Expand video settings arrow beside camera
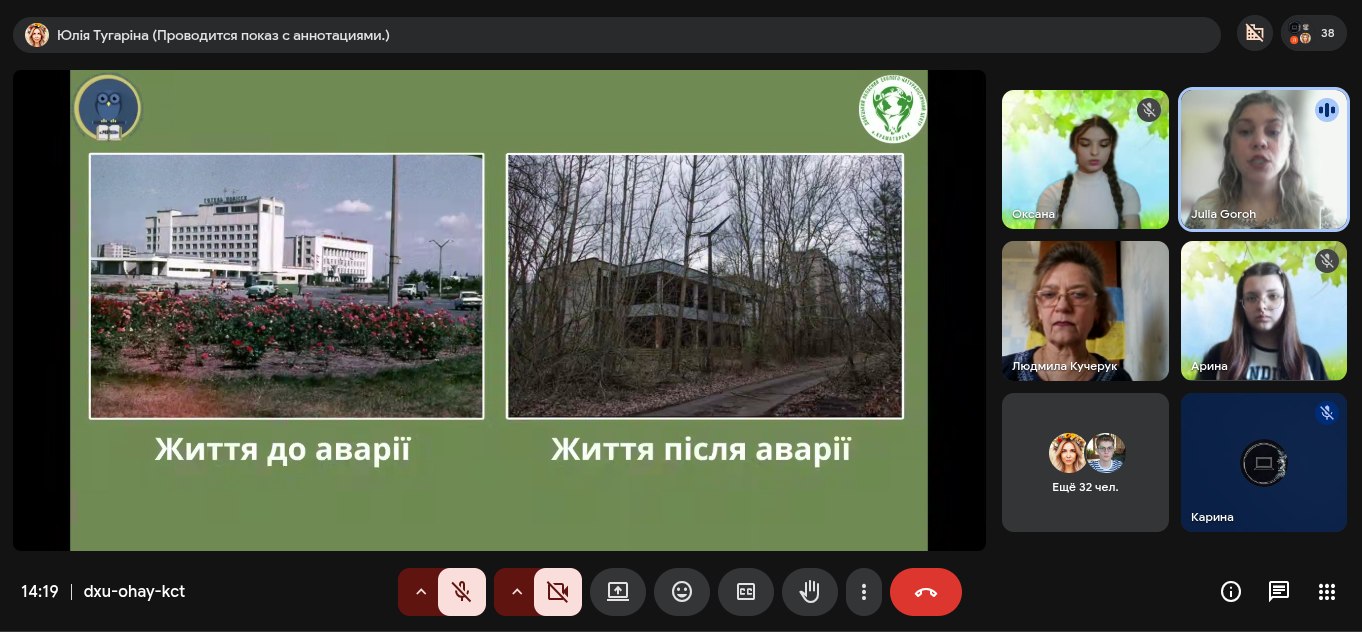Image resolution: width=1362 pixels, height=632 pixels. point(516,592)
